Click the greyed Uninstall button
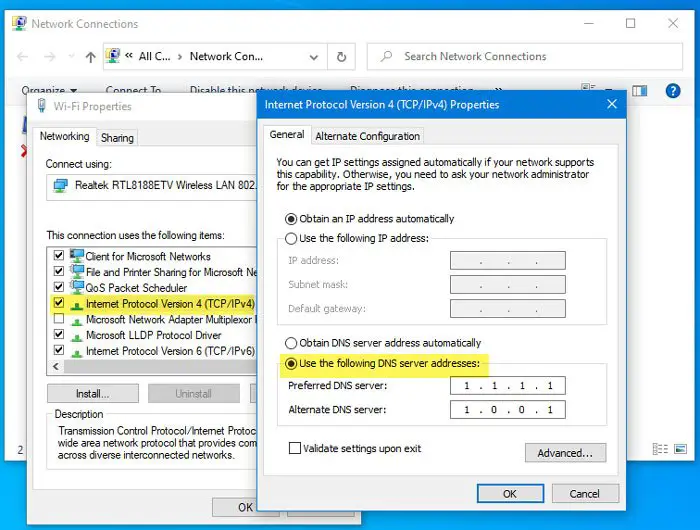This screenshot has width=700, height=530. pyautogui.click(x=193, y=393)
